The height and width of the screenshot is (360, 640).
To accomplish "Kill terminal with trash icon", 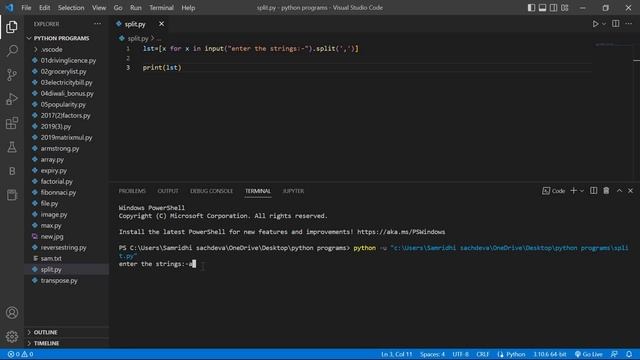I will tap(606, 191).
